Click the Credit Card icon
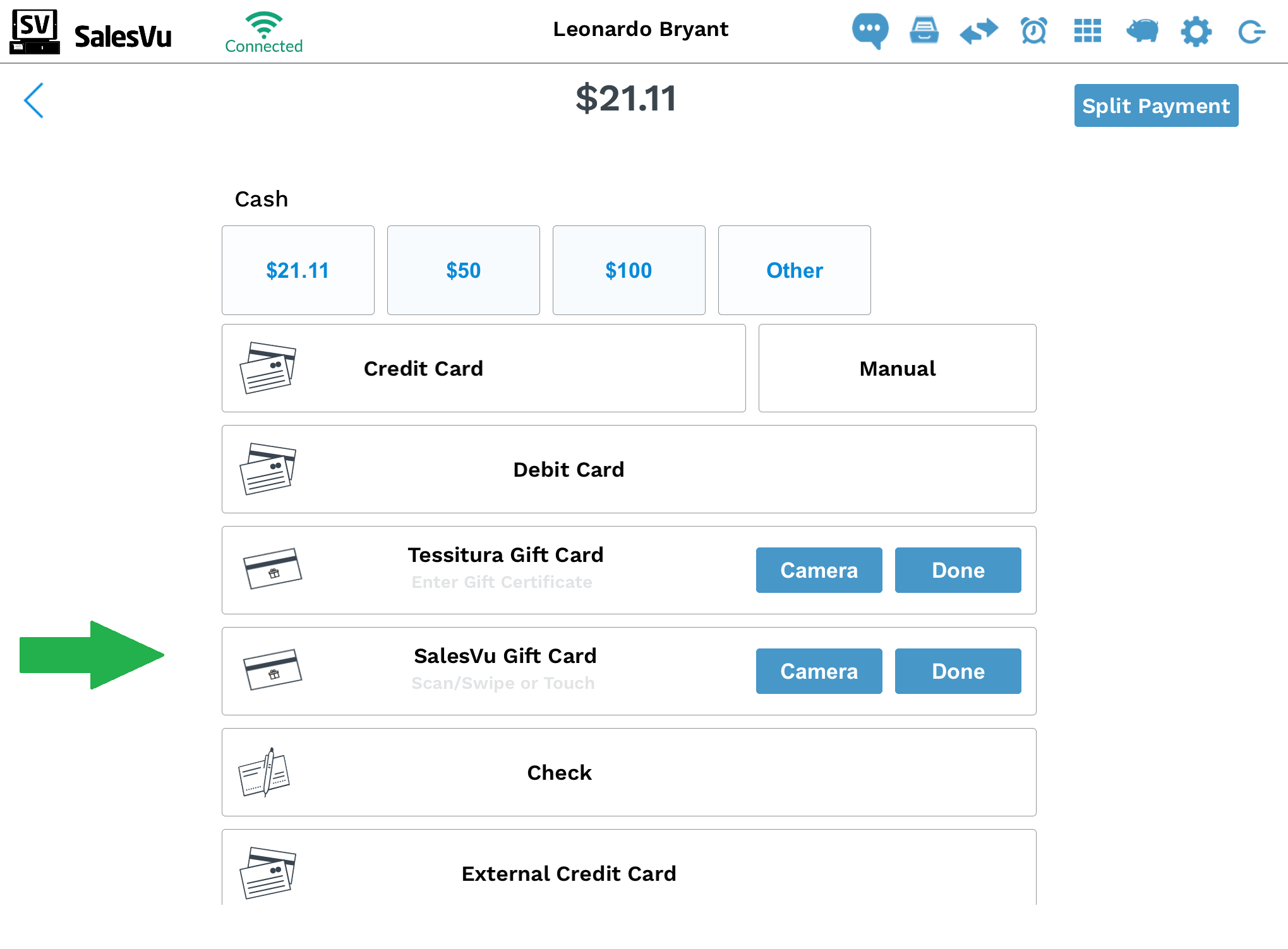This screenshot has width=1288, height=949. [268, 368]
